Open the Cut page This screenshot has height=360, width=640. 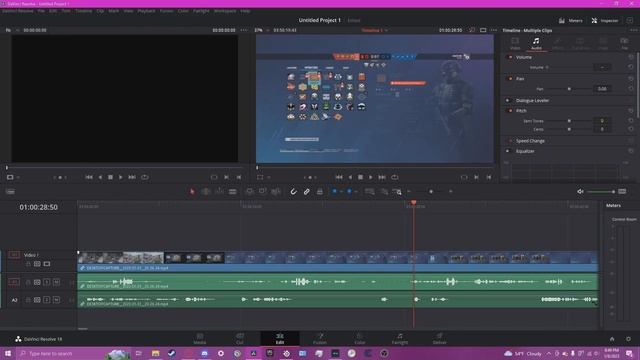tap(240, 338)
